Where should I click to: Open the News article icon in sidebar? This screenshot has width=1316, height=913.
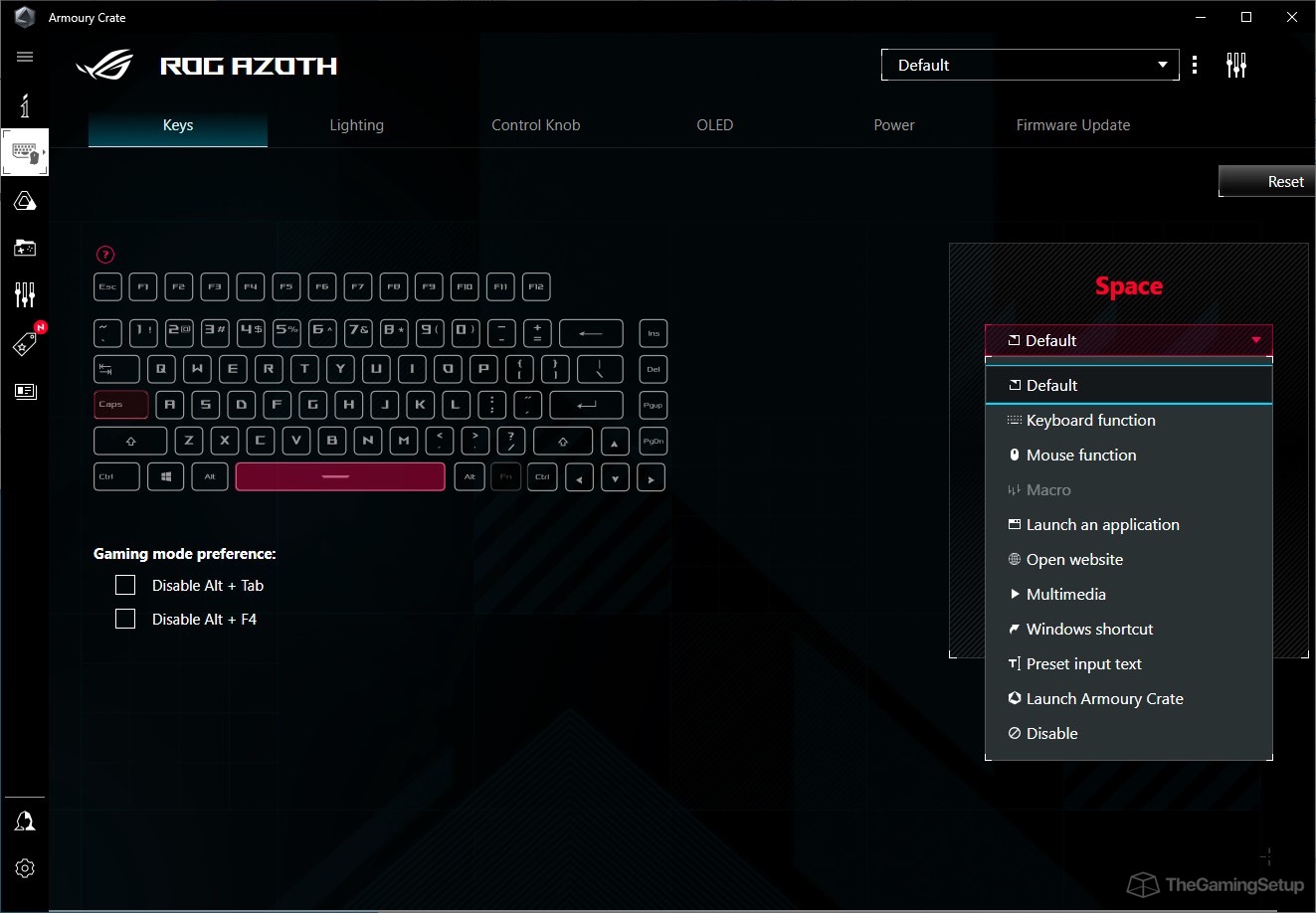(x=25, y=391)
